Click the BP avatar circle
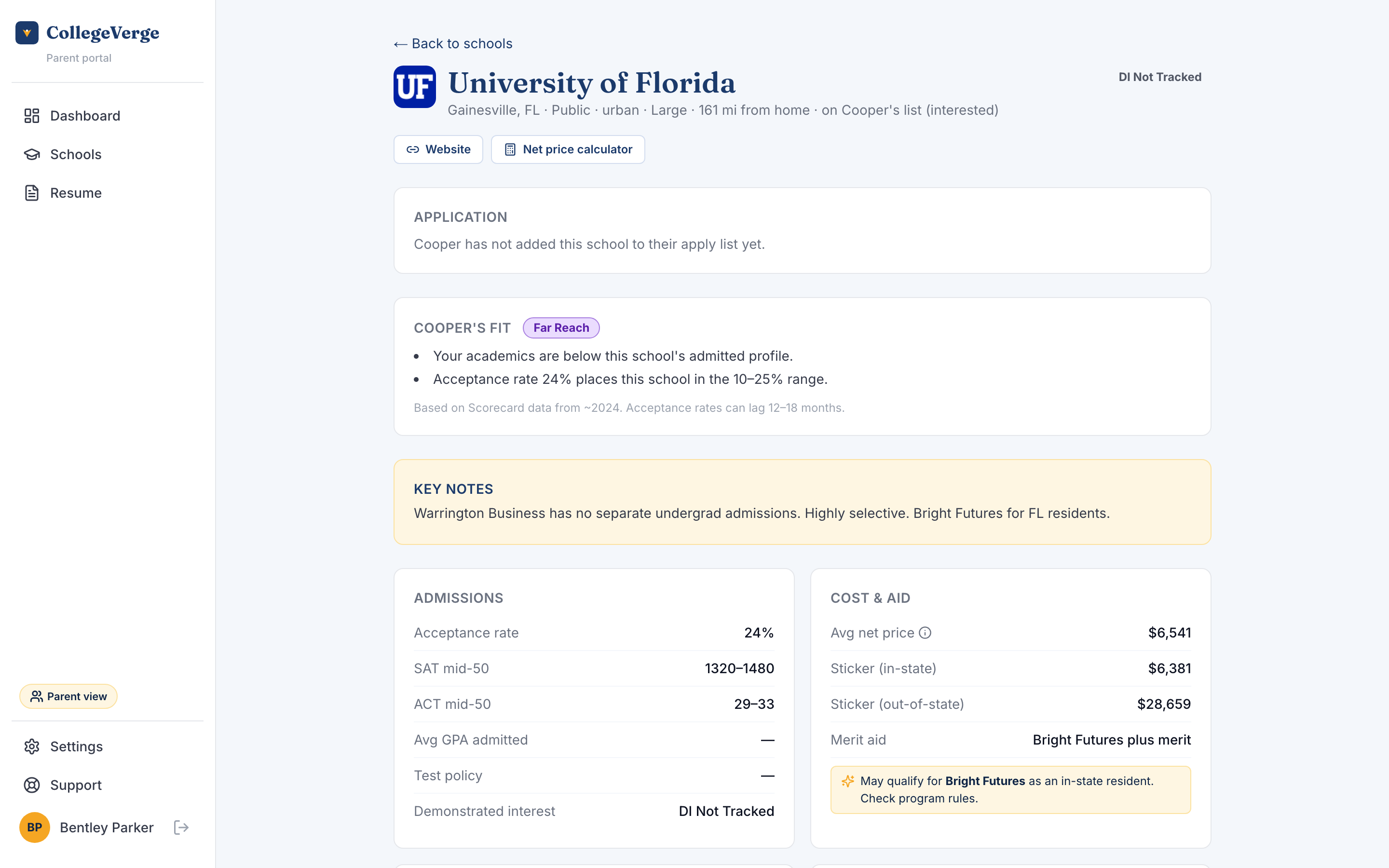1389x868 pixels. click(x=34, y=827)
